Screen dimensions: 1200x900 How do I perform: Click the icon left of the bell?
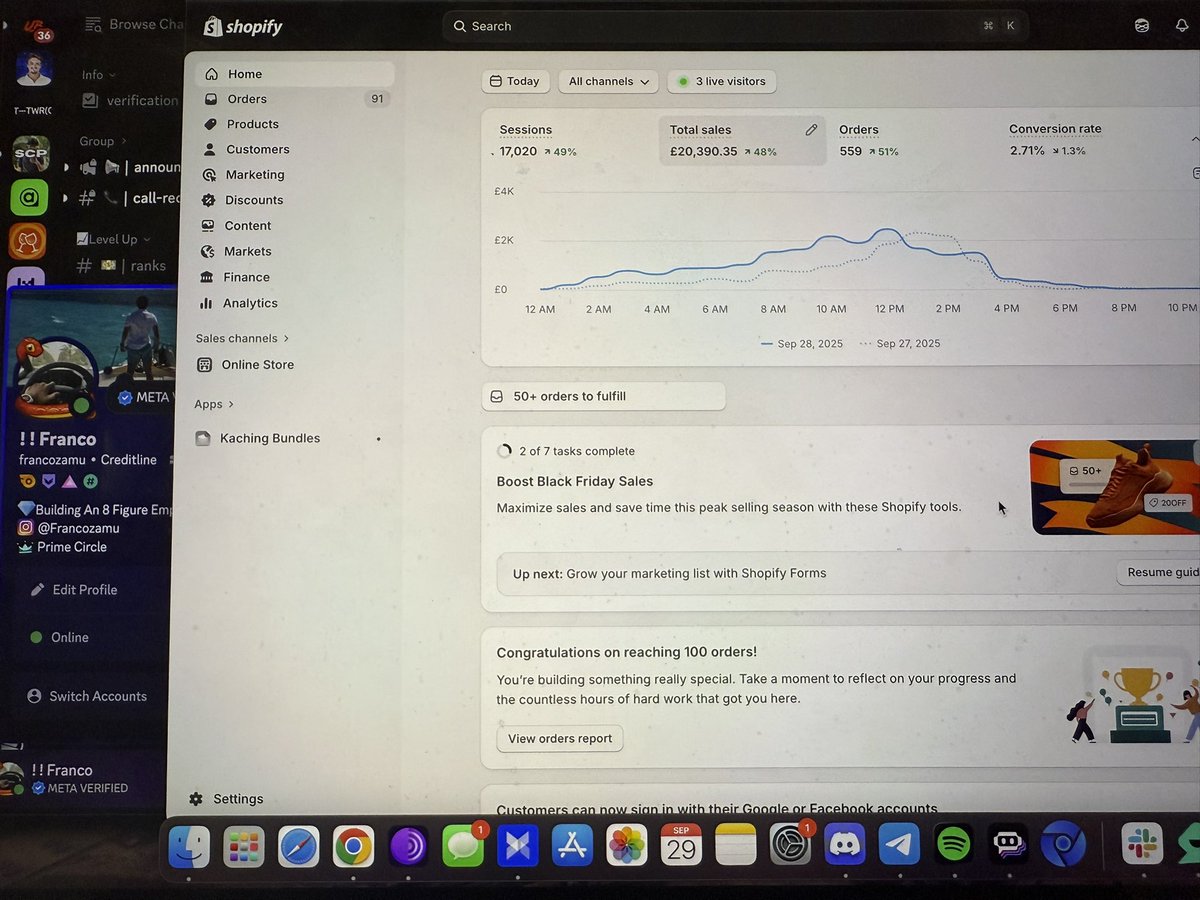pos(1142,26)
